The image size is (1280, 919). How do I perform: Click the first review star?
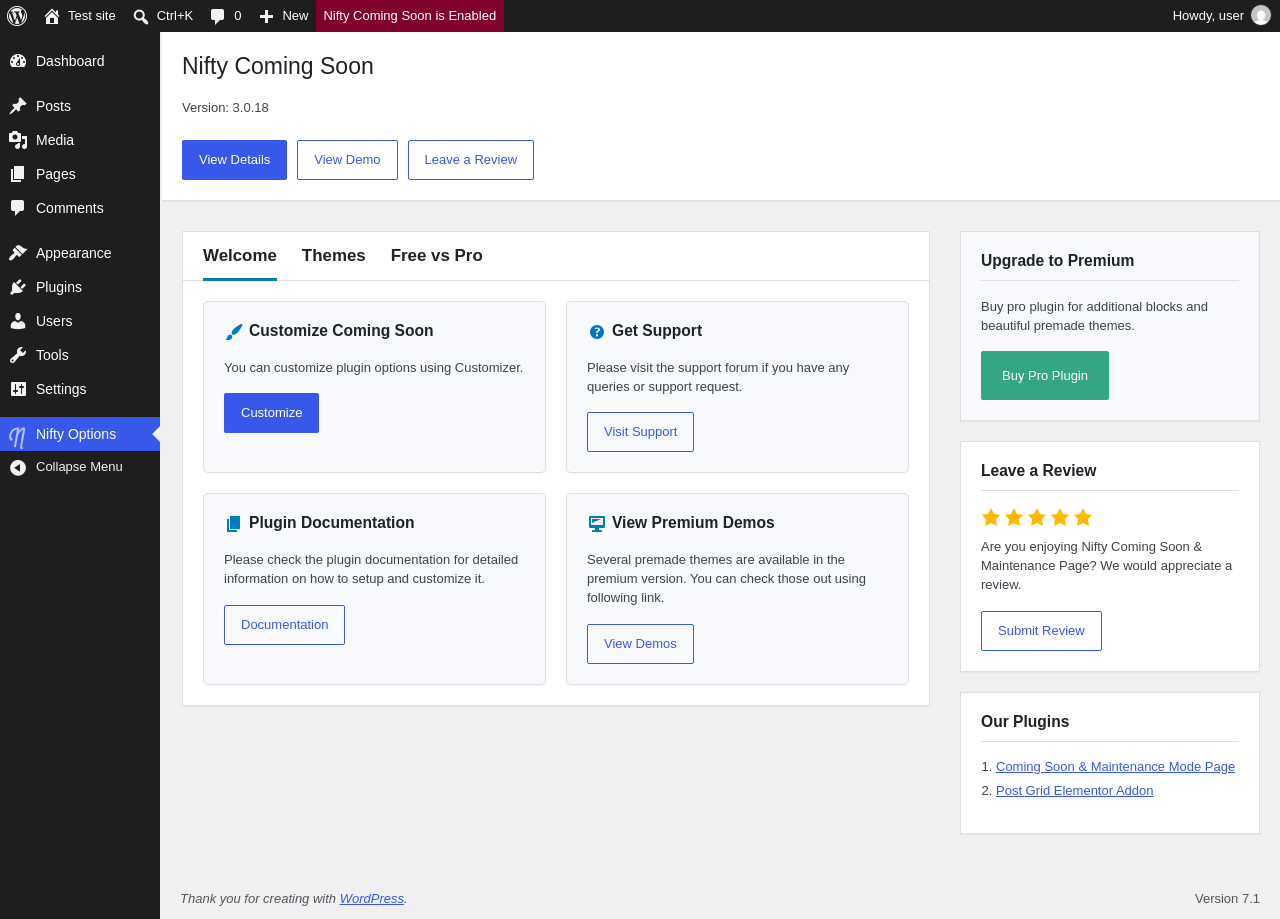(x=991, y=517)
